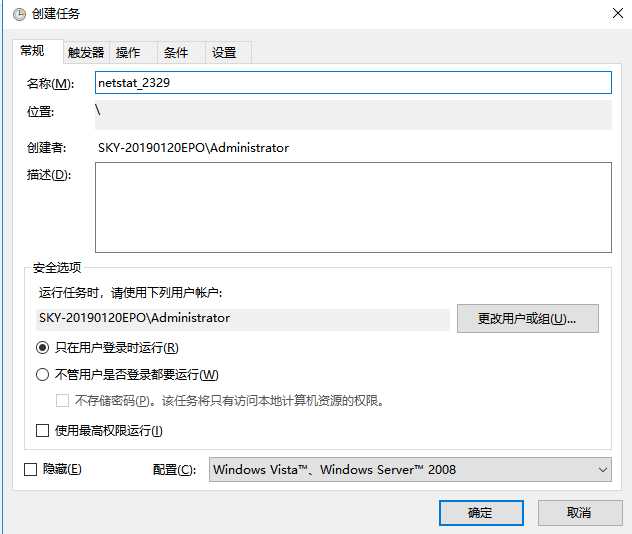Image resolution: width=632 pixels, height=534 pixels.
Task: Confirm with the 确定 button
Action: [481, 513]
